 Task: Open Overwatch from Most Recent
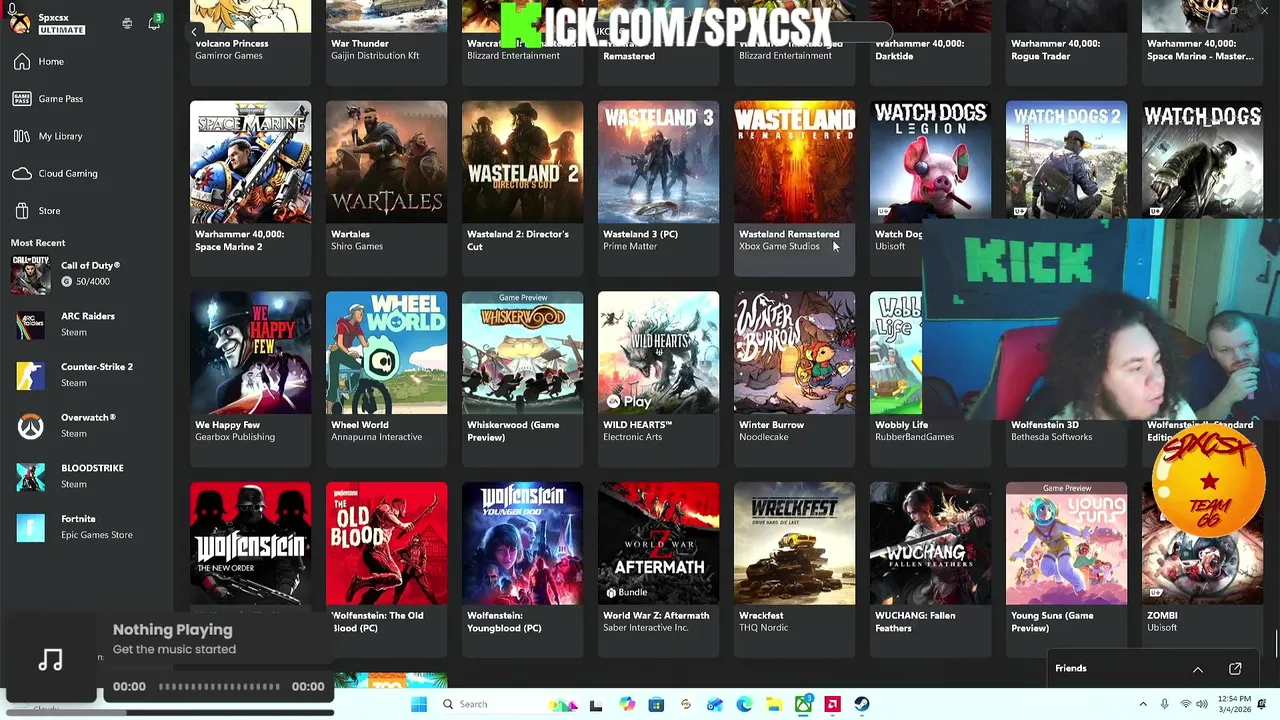tap(85, 426)
